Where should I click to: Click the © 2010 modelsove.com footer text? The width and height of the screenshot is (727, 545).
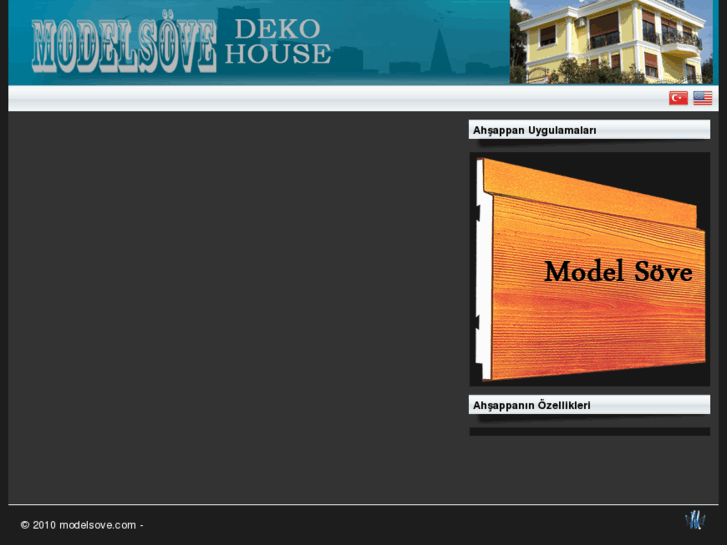point(82,525)
